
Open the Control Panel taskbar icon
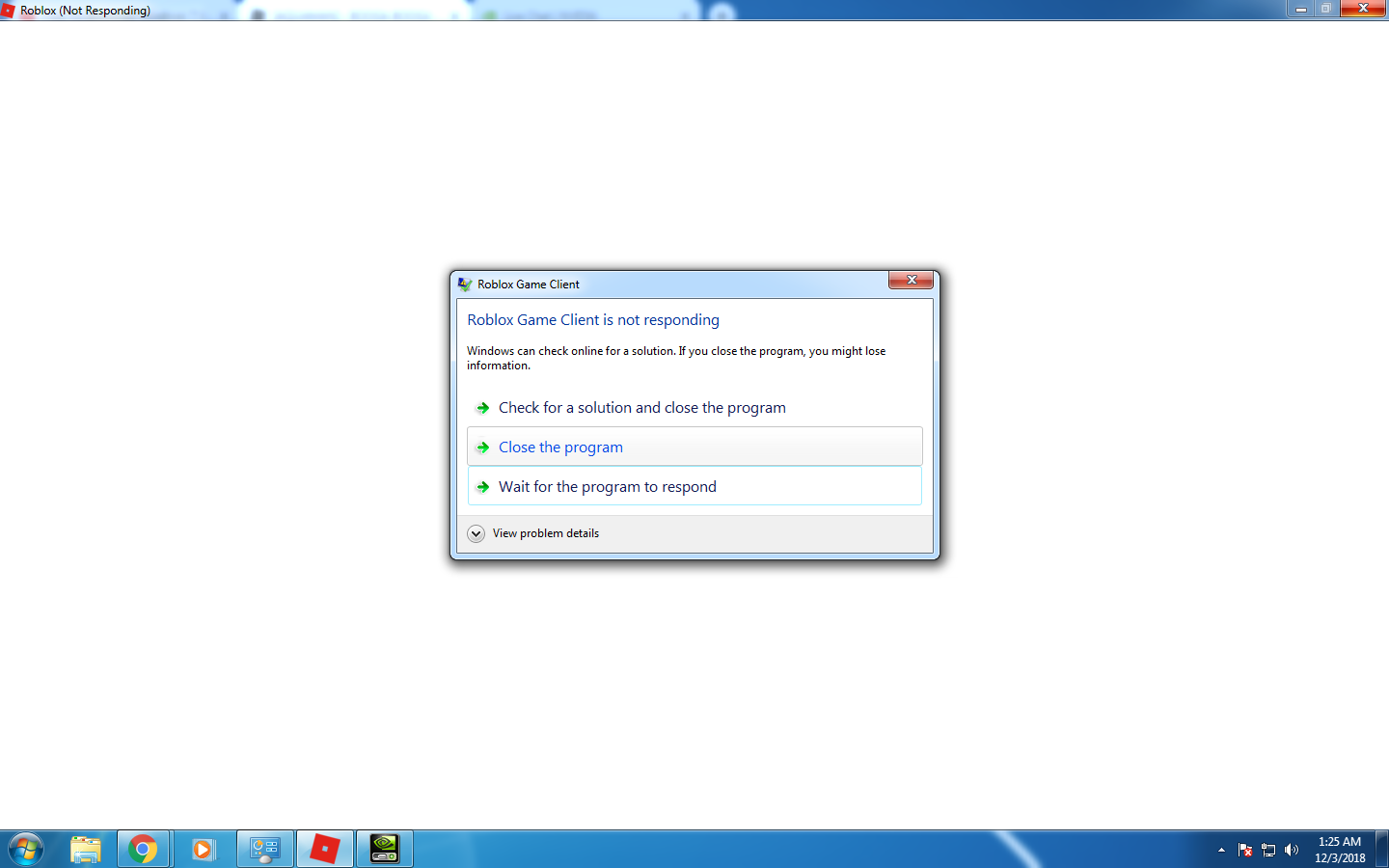pyautogui.click(x=264, y=849)
